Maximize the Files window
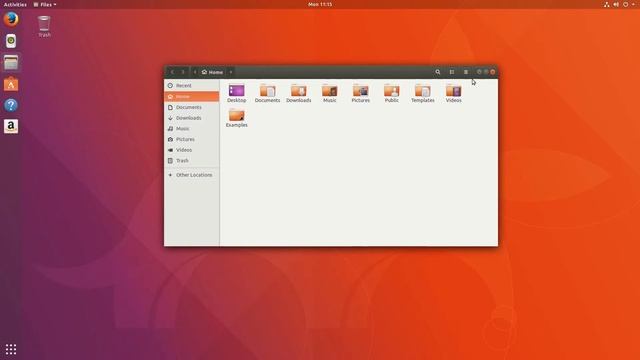This screenshot has width=640, height=360. point(486,72)
